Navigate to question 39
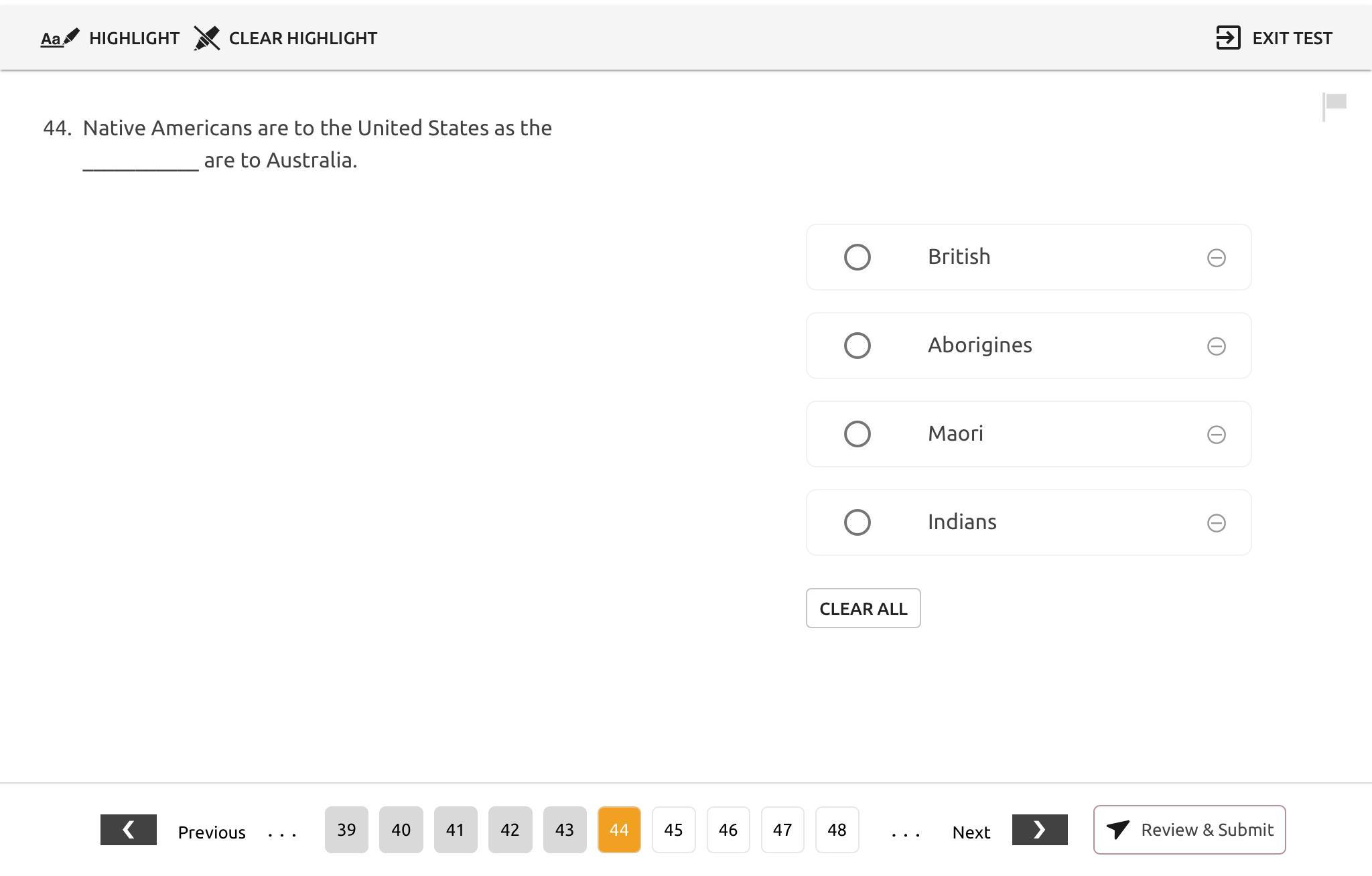The height and width of the screenshot is (876, 1372). coord(346,830)
